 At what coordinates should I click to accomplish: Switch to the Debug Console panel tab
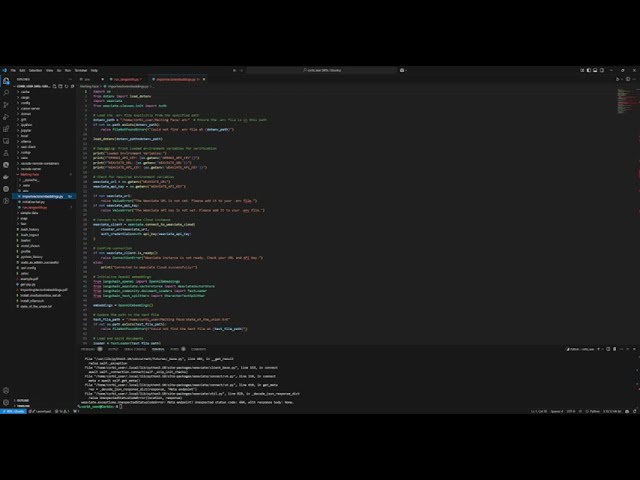[135, 349]
